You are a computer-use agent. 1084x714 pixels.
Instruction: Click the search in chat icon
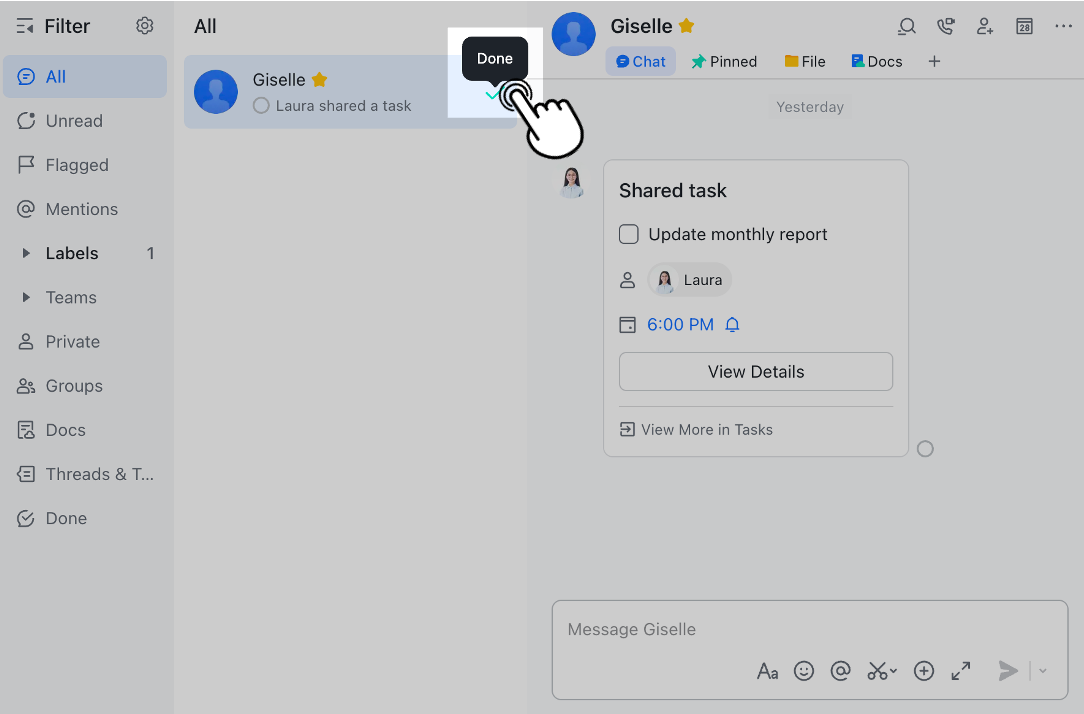coord(907,27)
